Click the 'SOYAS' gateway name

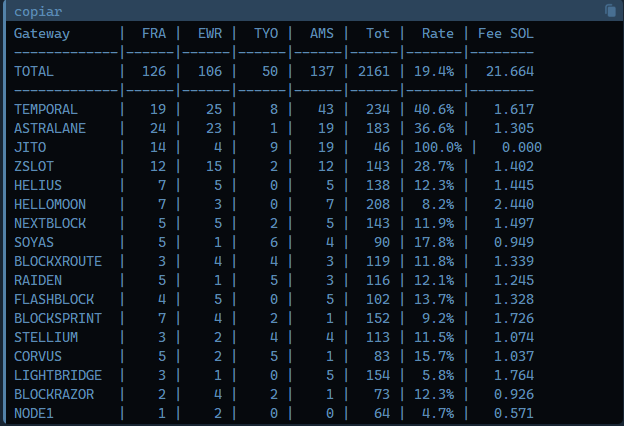coord(34,242)
